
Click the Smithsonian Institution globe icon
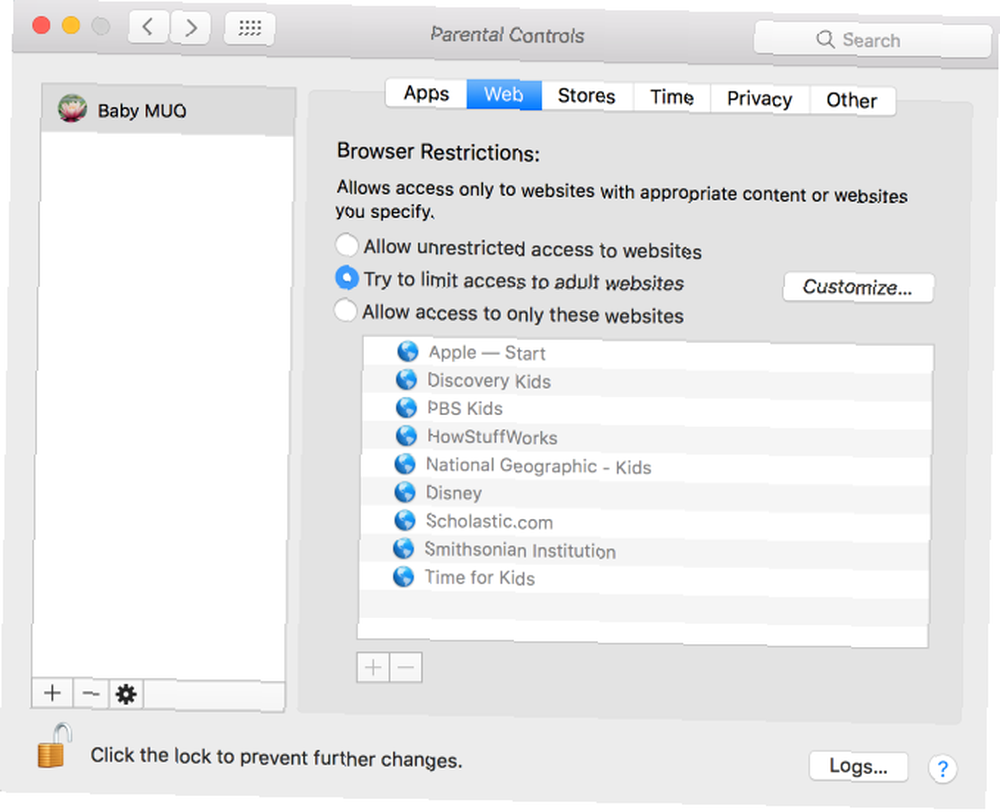click(x=403, y=548)
